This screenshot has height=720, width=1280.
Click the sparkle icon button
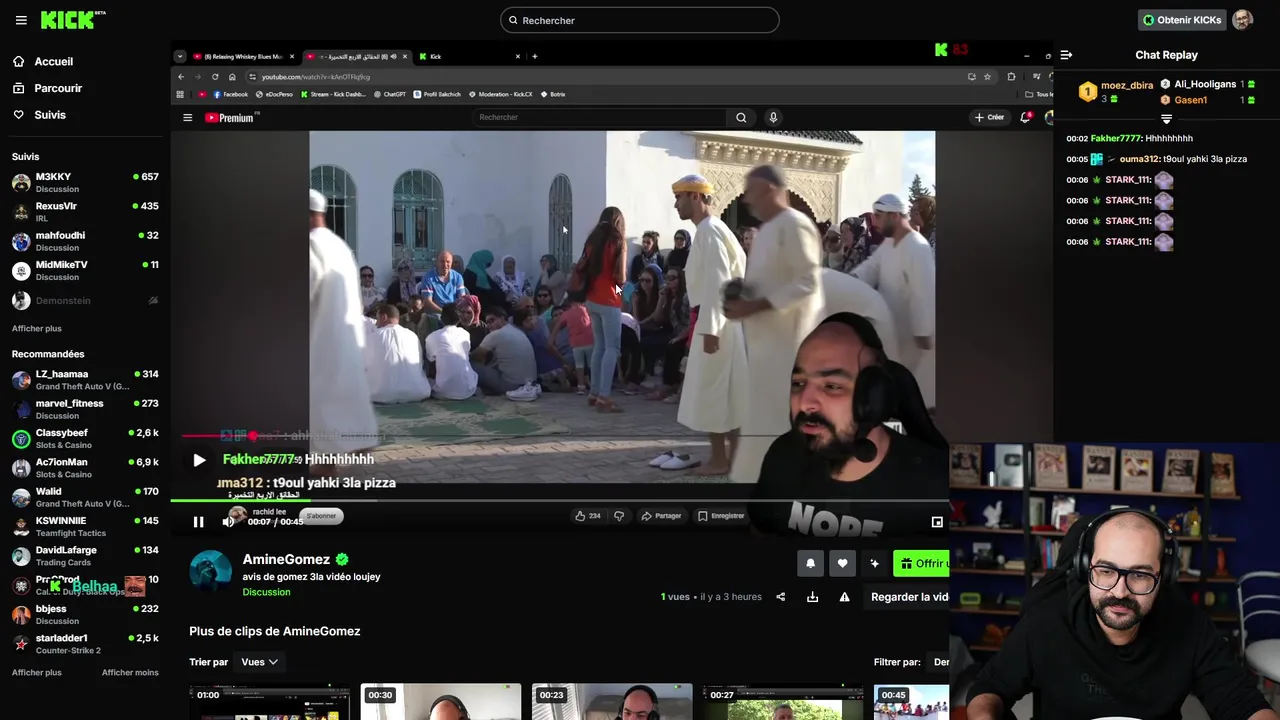[x=874, y=564]
